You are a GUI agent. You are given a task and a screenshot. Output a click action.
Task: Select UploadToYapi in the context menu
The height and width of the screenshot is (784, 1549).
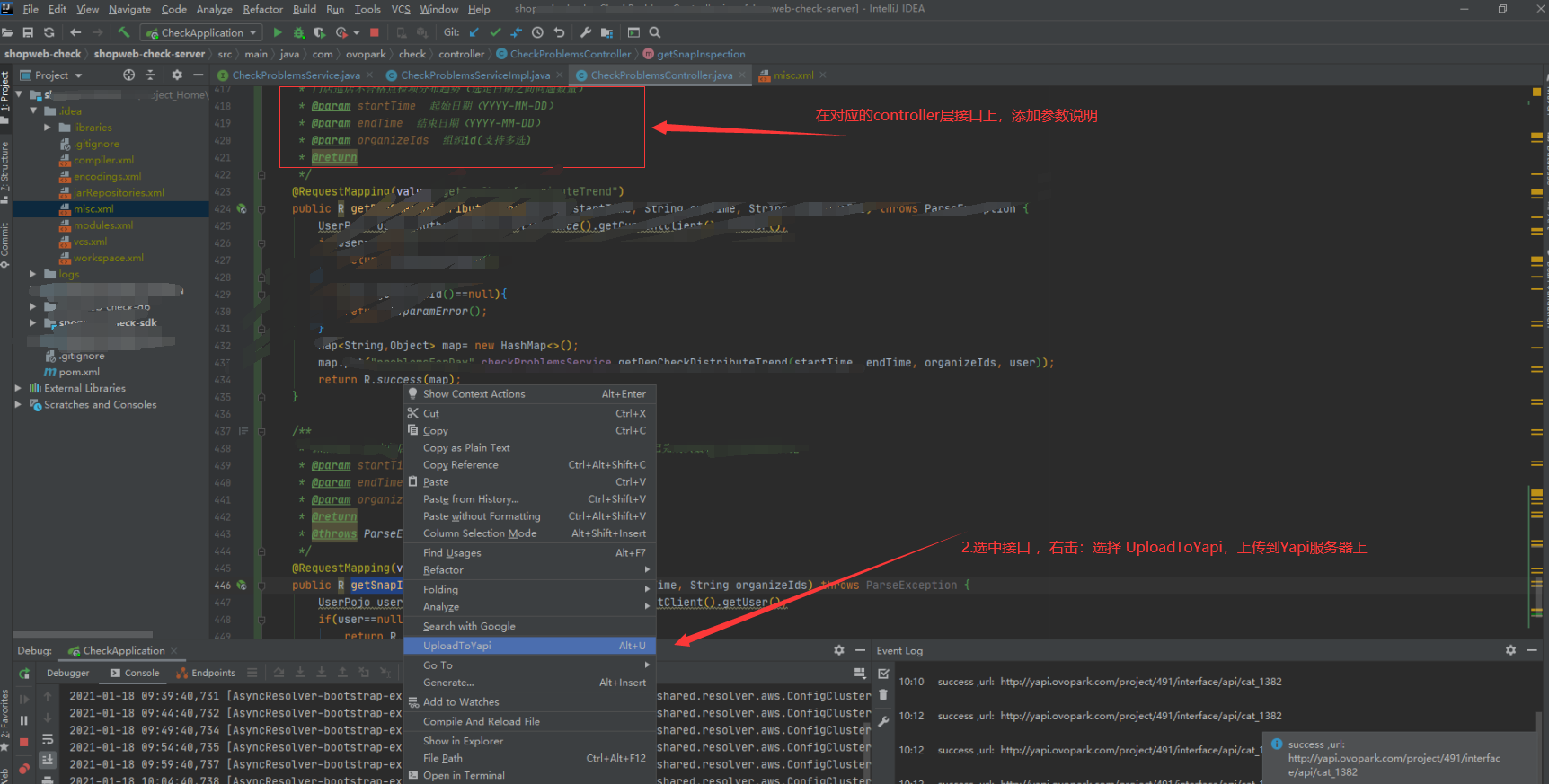click(x=529, y=646)
